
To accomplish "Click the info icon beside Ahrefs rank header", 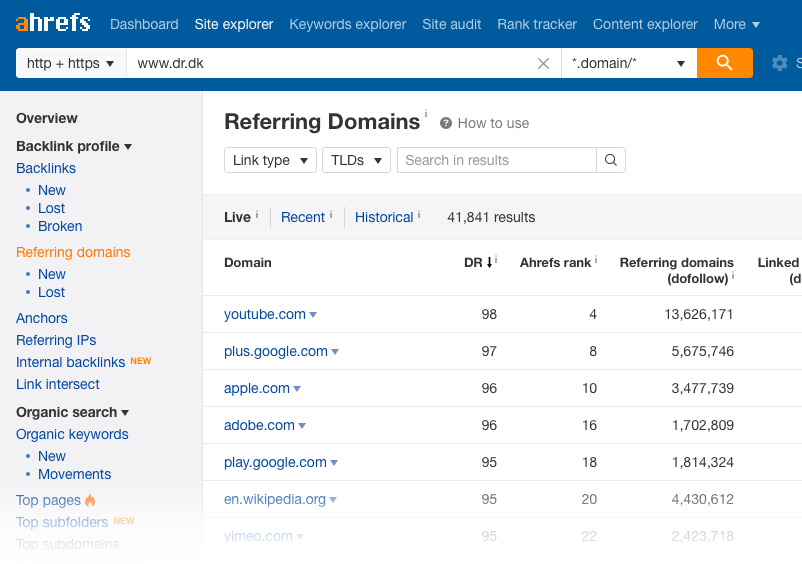I will click(595, 260).
